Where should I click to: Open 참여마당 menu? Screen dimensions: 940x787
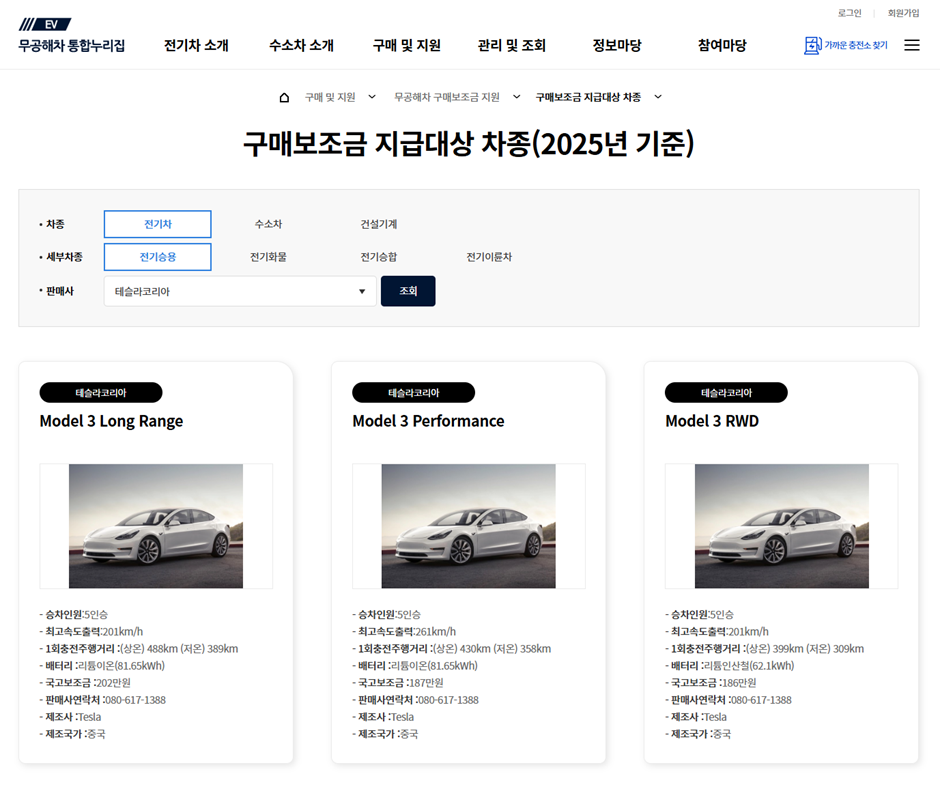pos(722,46)
